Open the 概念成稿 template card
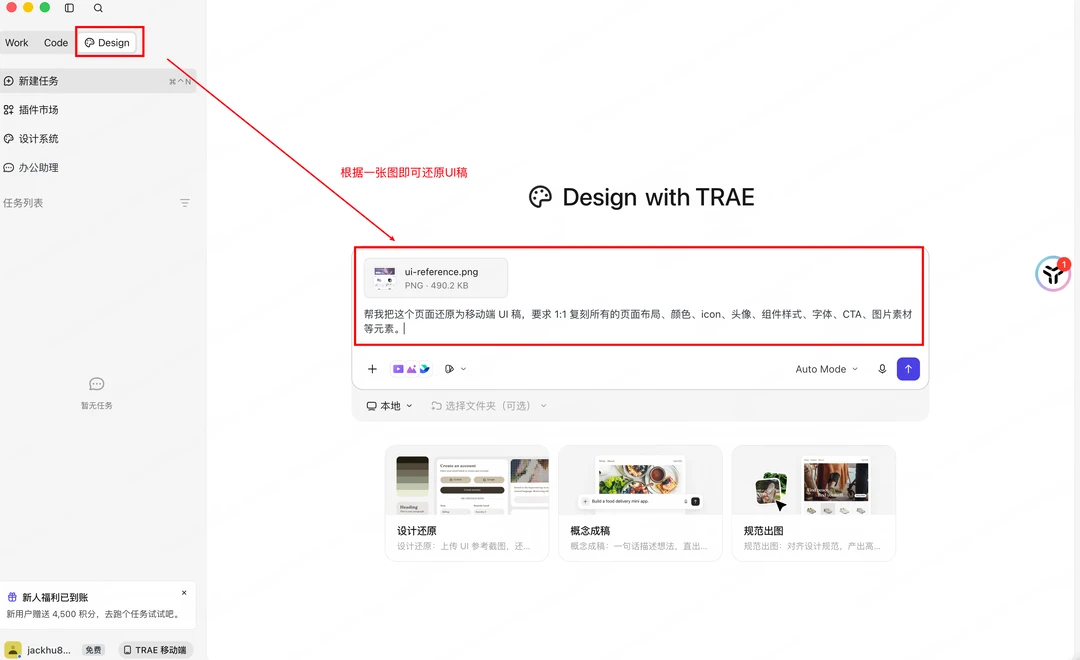1080x660 pixels. 640,503
